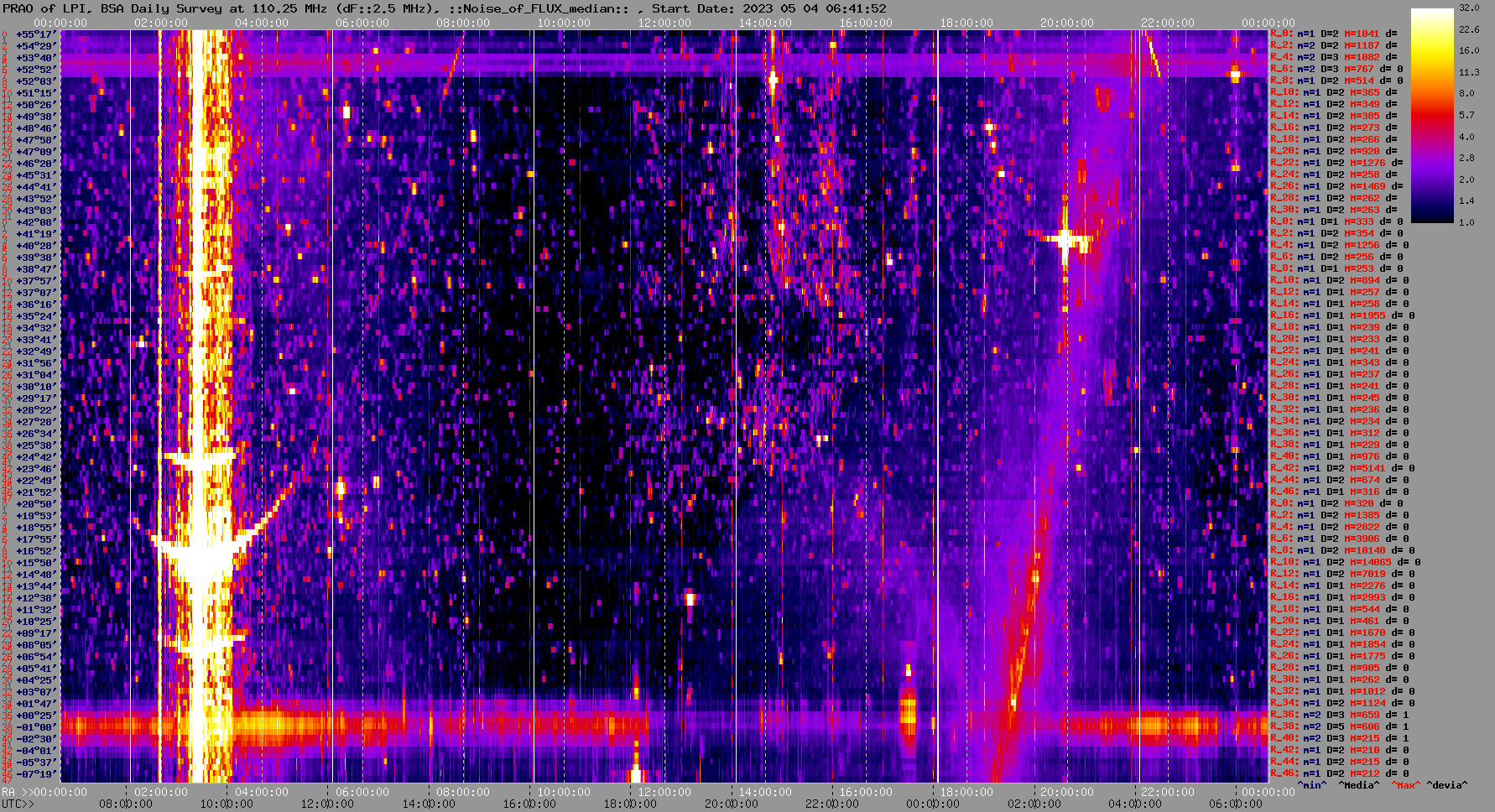Select the +52°03' declination label
The width and height of the screenshot is (1495, 812).
click(x=36, y=81)
